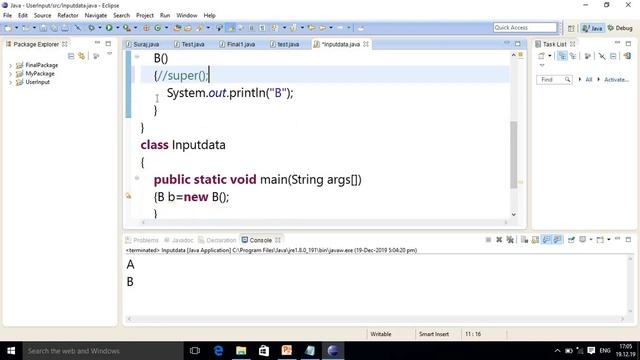Click the Save icon in main toolbar

(x=43, y=28)
